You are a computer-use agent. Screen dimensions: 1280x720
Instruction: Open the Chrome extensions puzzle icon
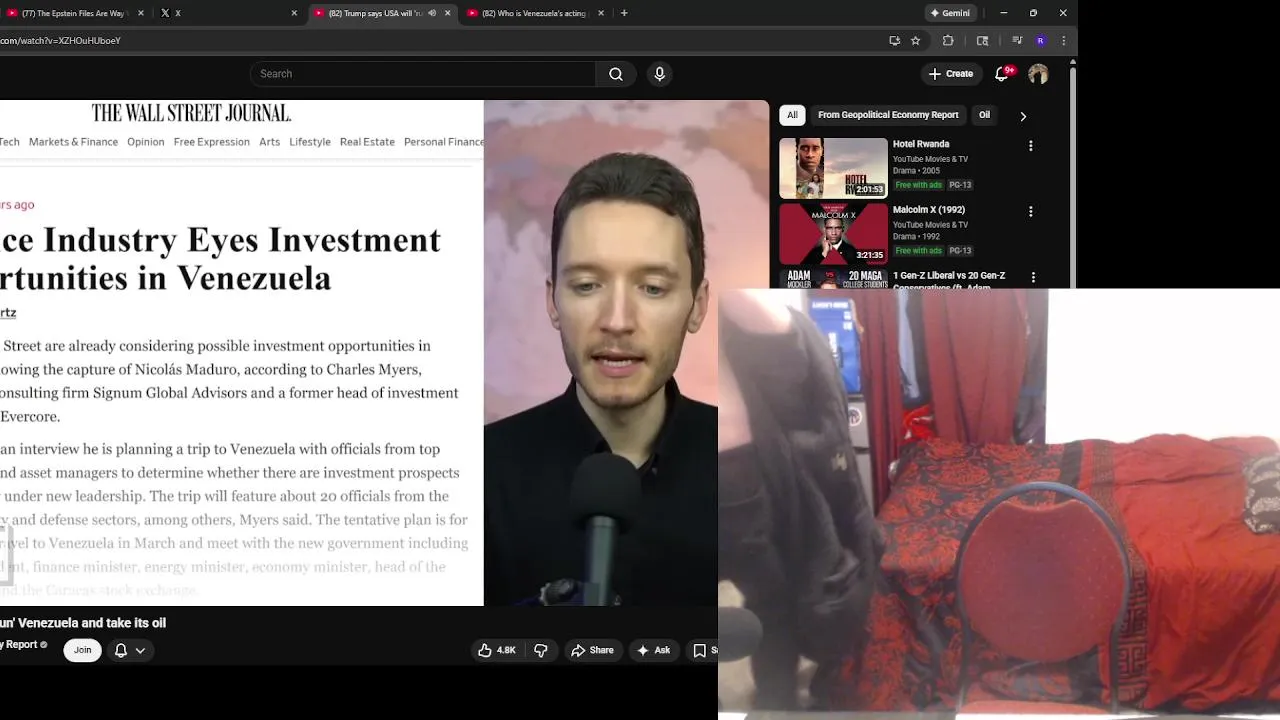tap(948, 41)
